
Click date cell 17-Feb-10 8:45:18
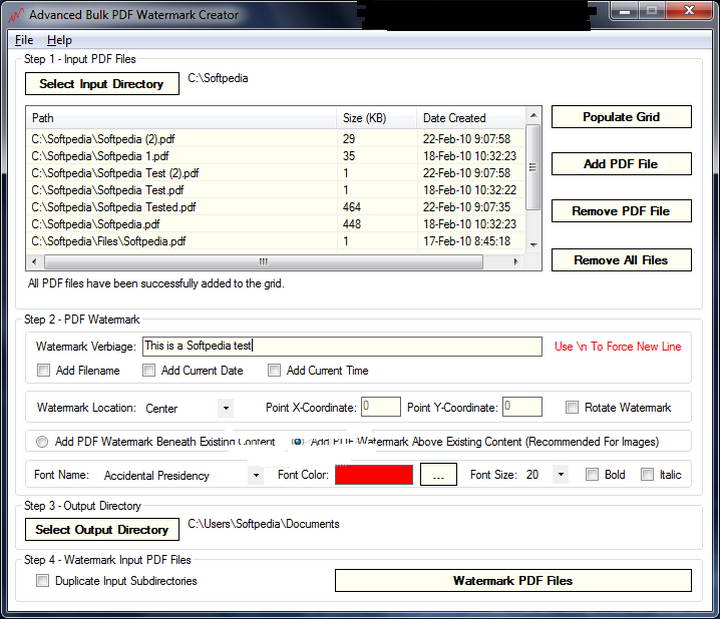click(467, 241)
